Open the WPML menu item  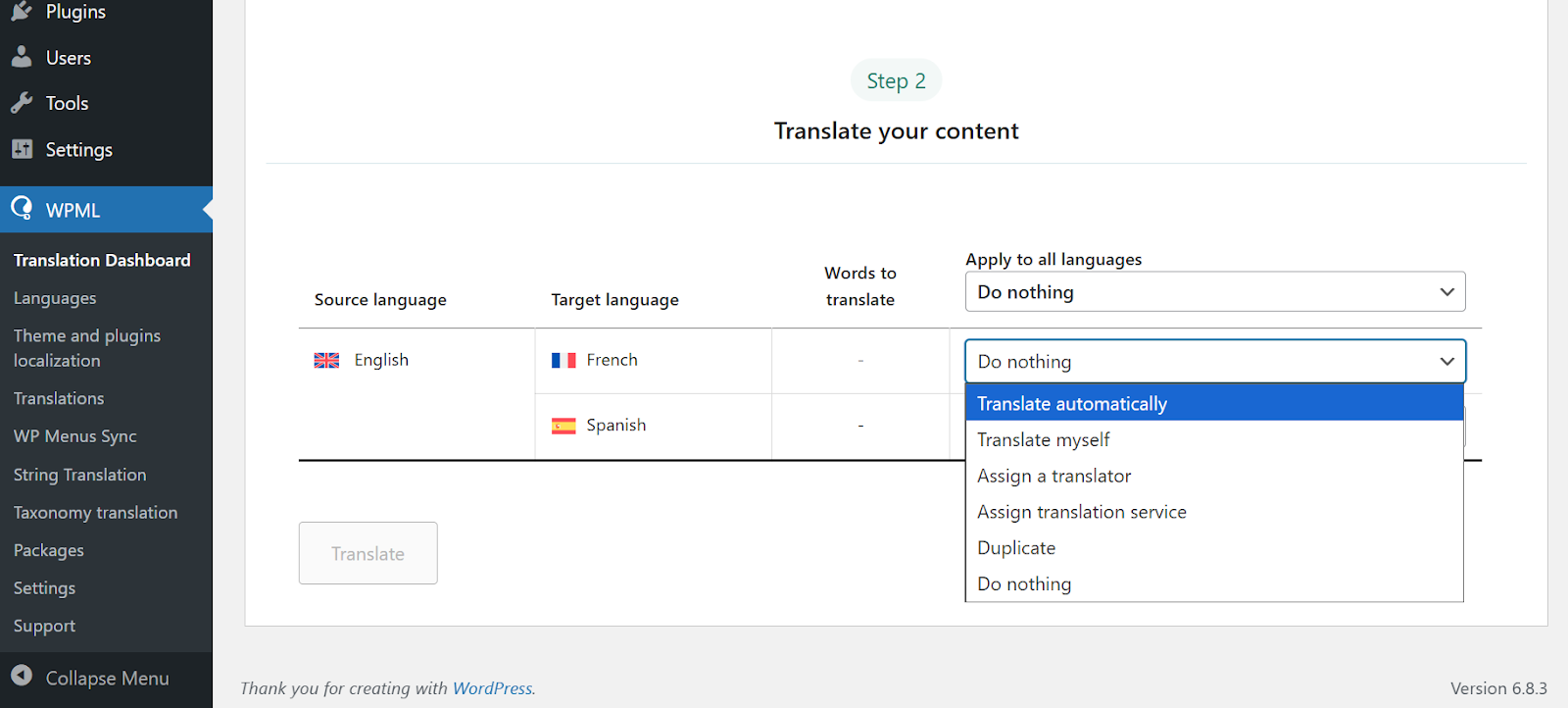point(106,209)
